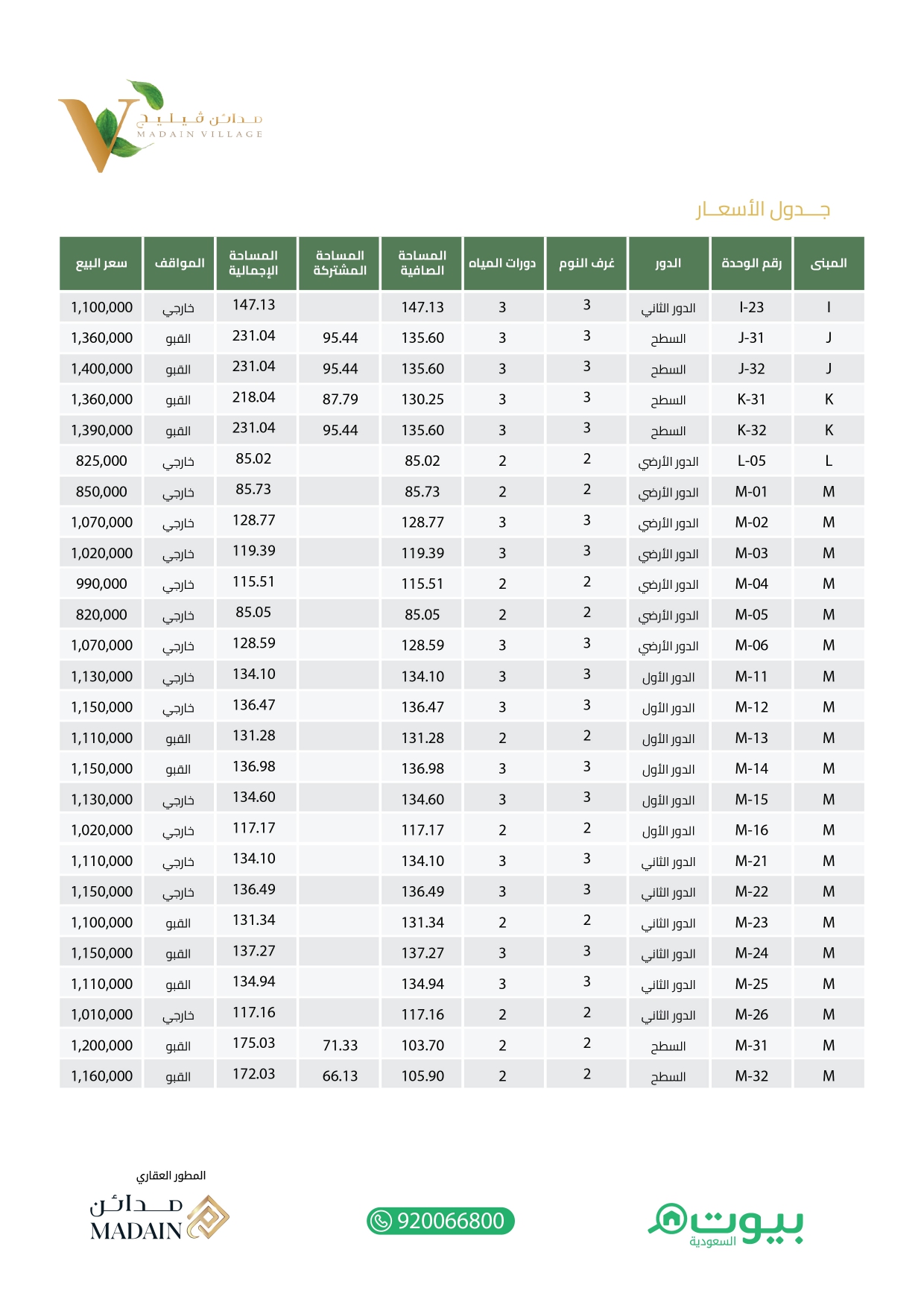
Task: Click the المواقف column header
Action: 179,263
